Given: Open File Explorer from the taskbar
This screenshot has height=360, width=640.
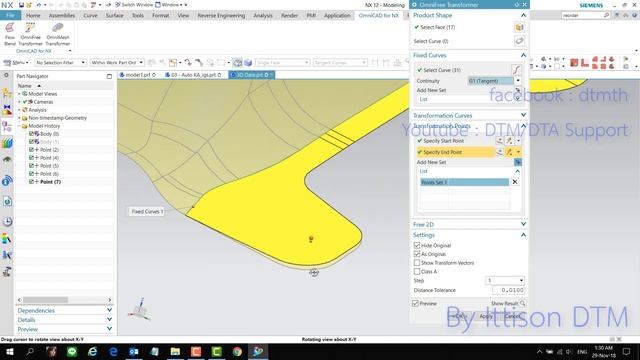Looking at the screenshot, I should [175, 351].
